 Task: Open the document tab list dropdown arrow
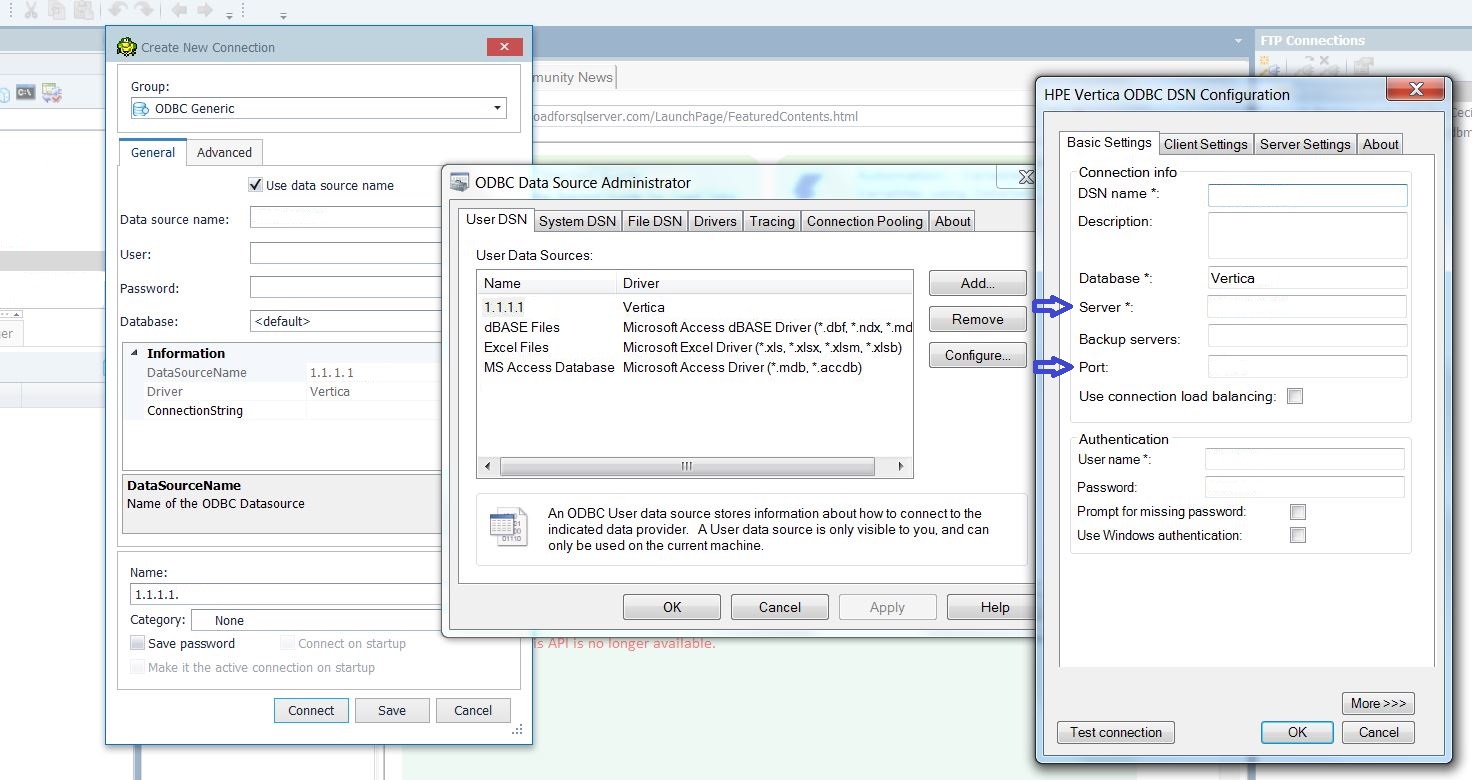[x=1239, y=41]
